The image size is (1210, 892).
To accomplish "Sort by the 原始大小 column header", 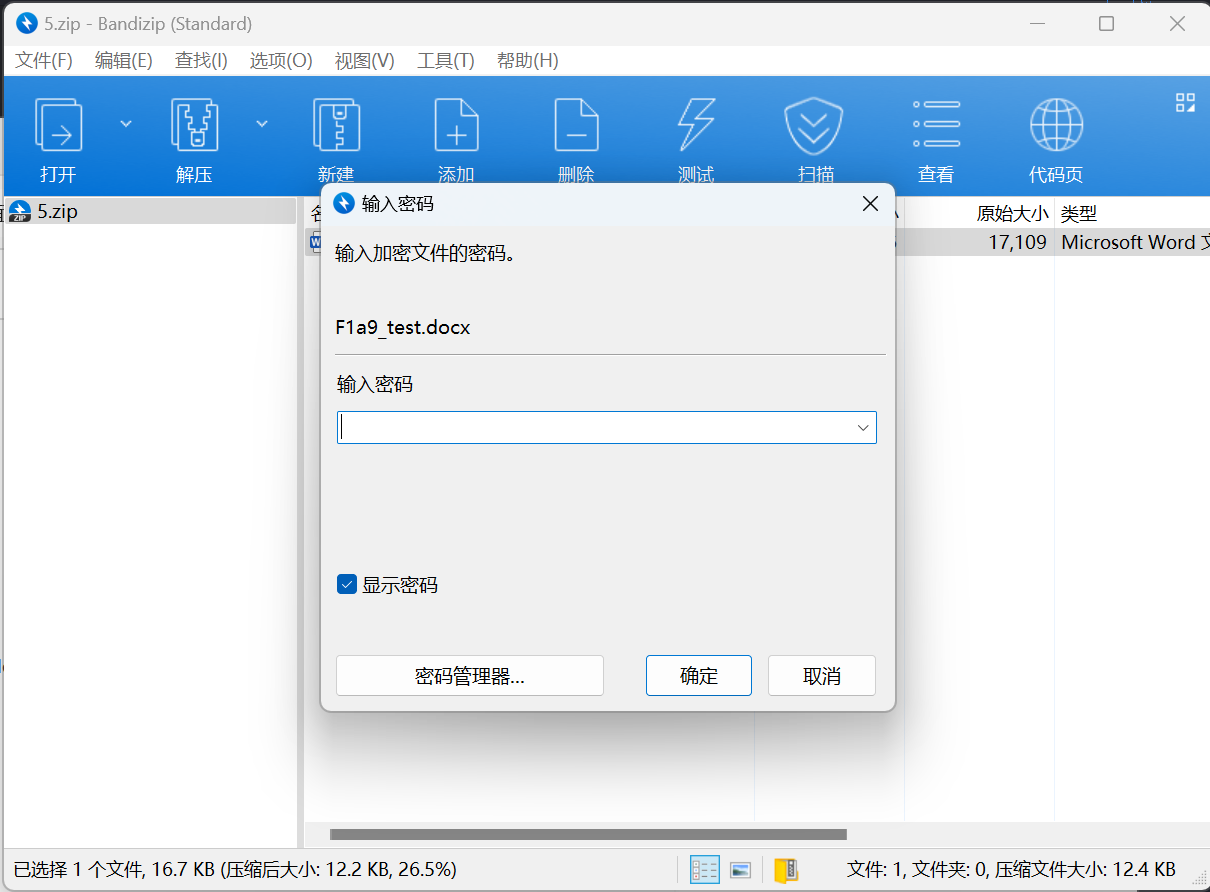I will coord(1012,213).
